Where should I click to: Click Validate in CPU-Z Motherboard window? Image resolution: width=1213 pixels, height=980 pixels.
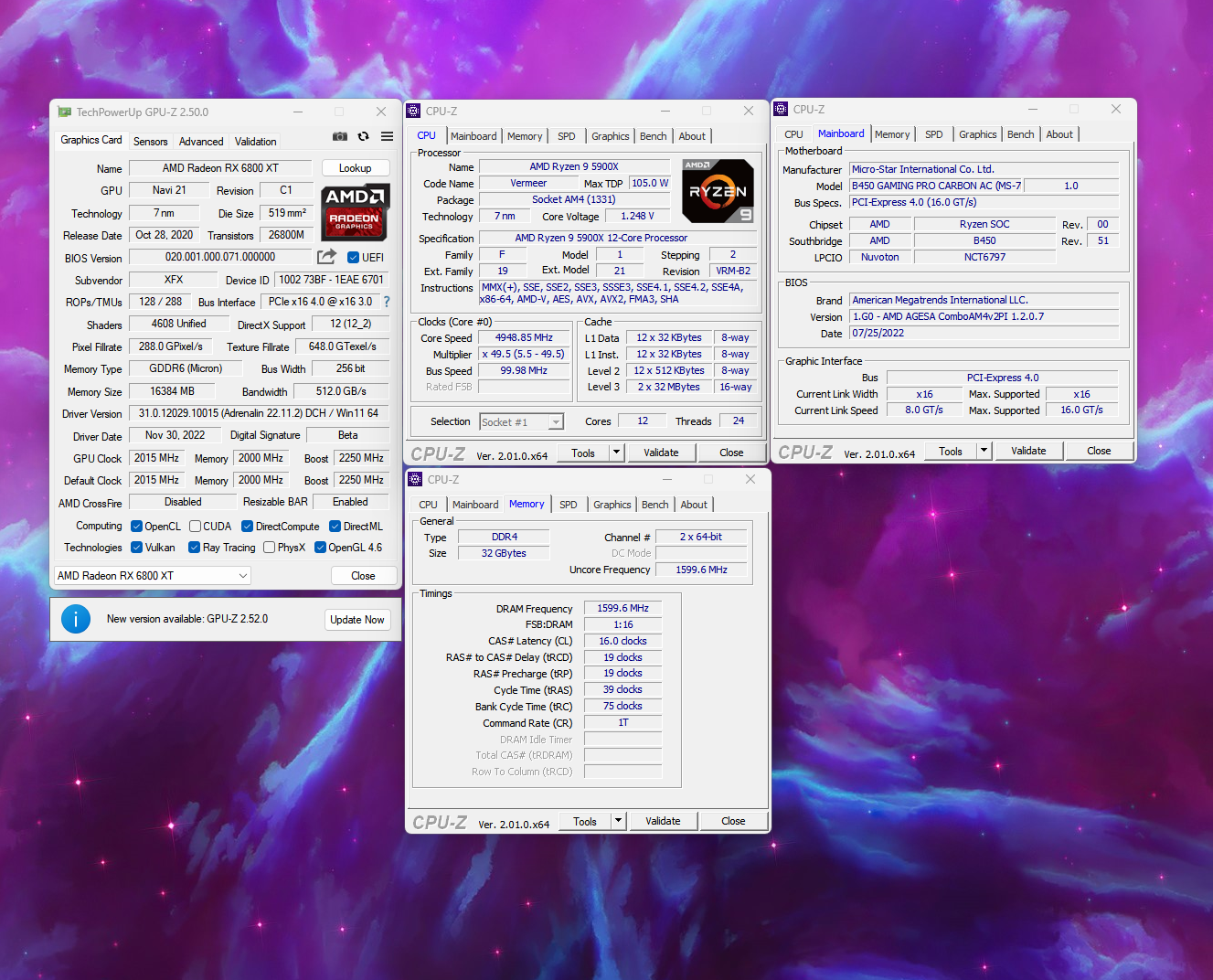(x=1028, y=451)
